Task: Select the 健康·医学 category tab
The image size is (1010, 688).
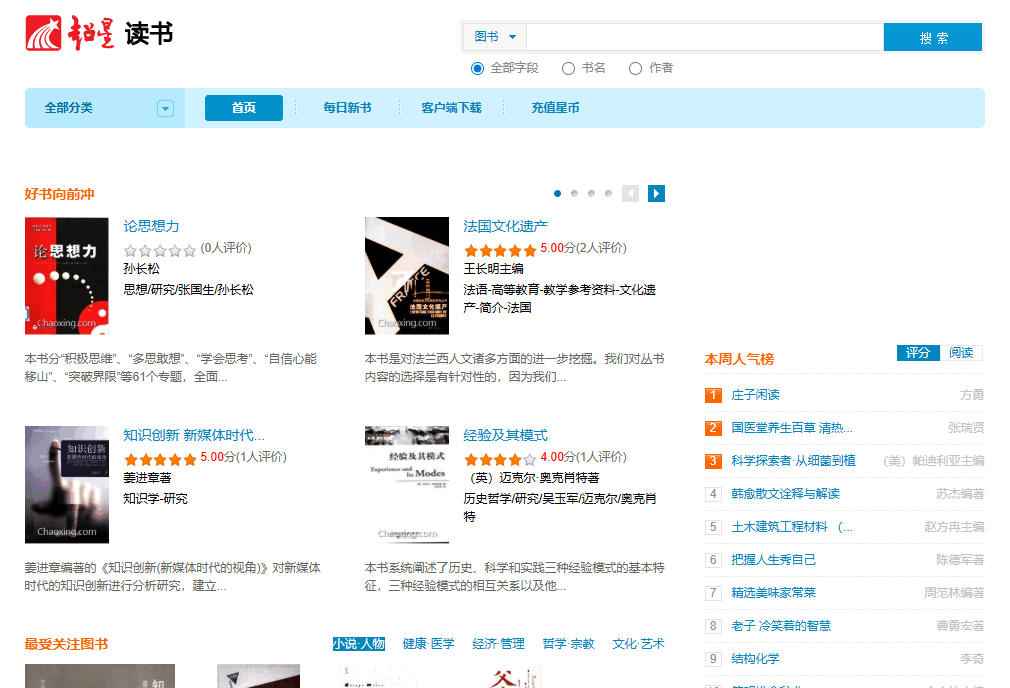Action: 428,644
